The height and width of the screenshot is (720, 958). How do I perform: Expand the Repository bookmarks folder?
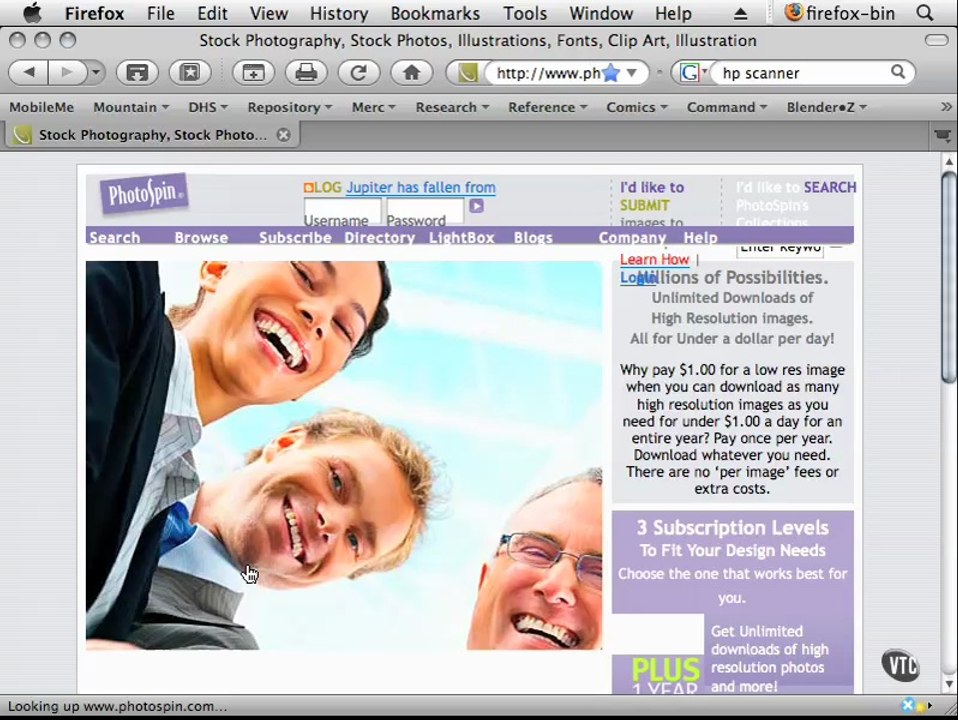pos(290,107)
